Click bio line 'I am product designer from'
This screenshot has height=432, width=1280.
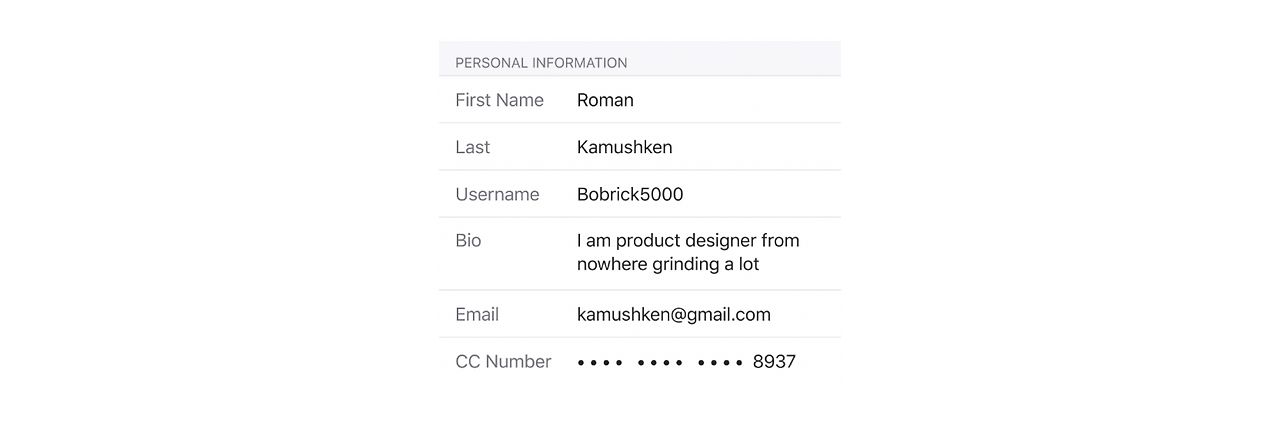pyautogui.click(x=688, y=241)
